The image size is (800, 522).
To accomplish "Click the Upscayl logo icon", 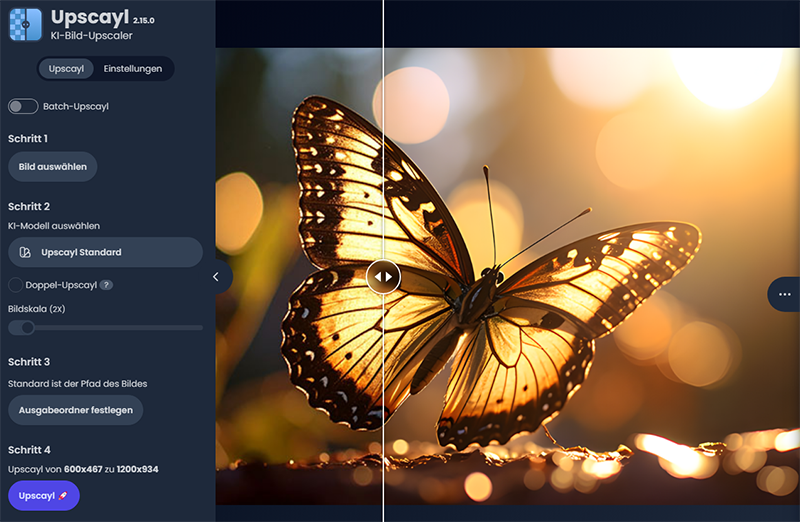I will click(25, 24).
